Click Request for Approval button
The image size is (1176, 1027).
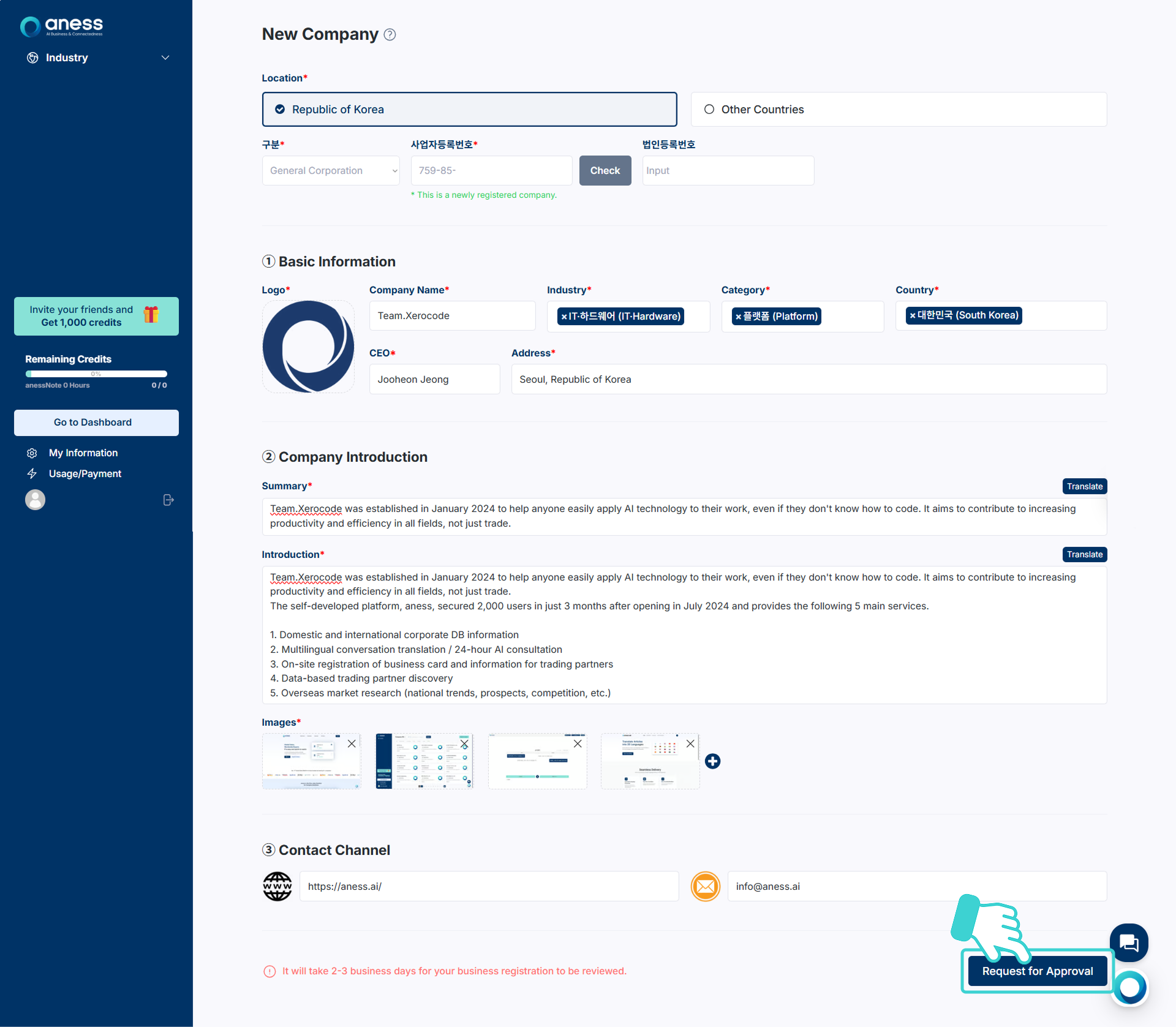click(x=1037, y=971)
